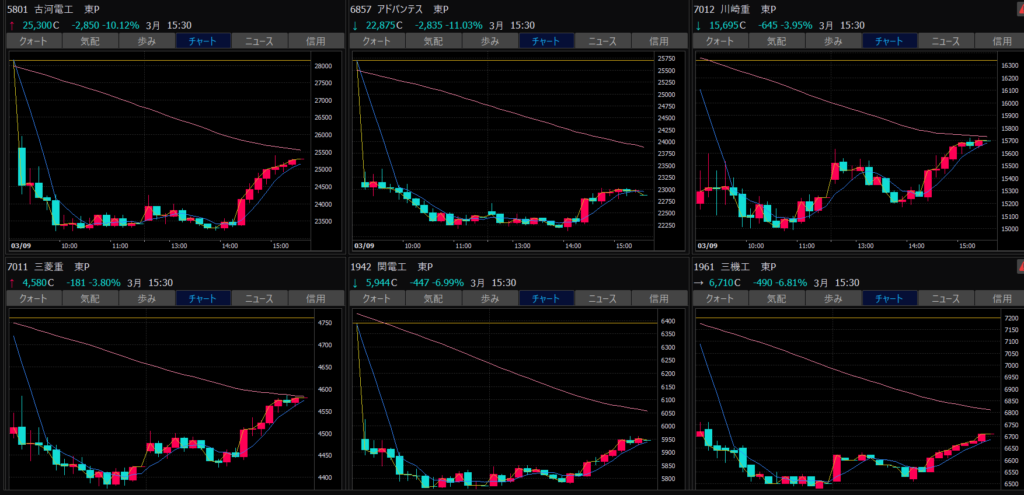Switch to 気配 tab for アドバンテス
The image size is (1024, 495).
433,41
